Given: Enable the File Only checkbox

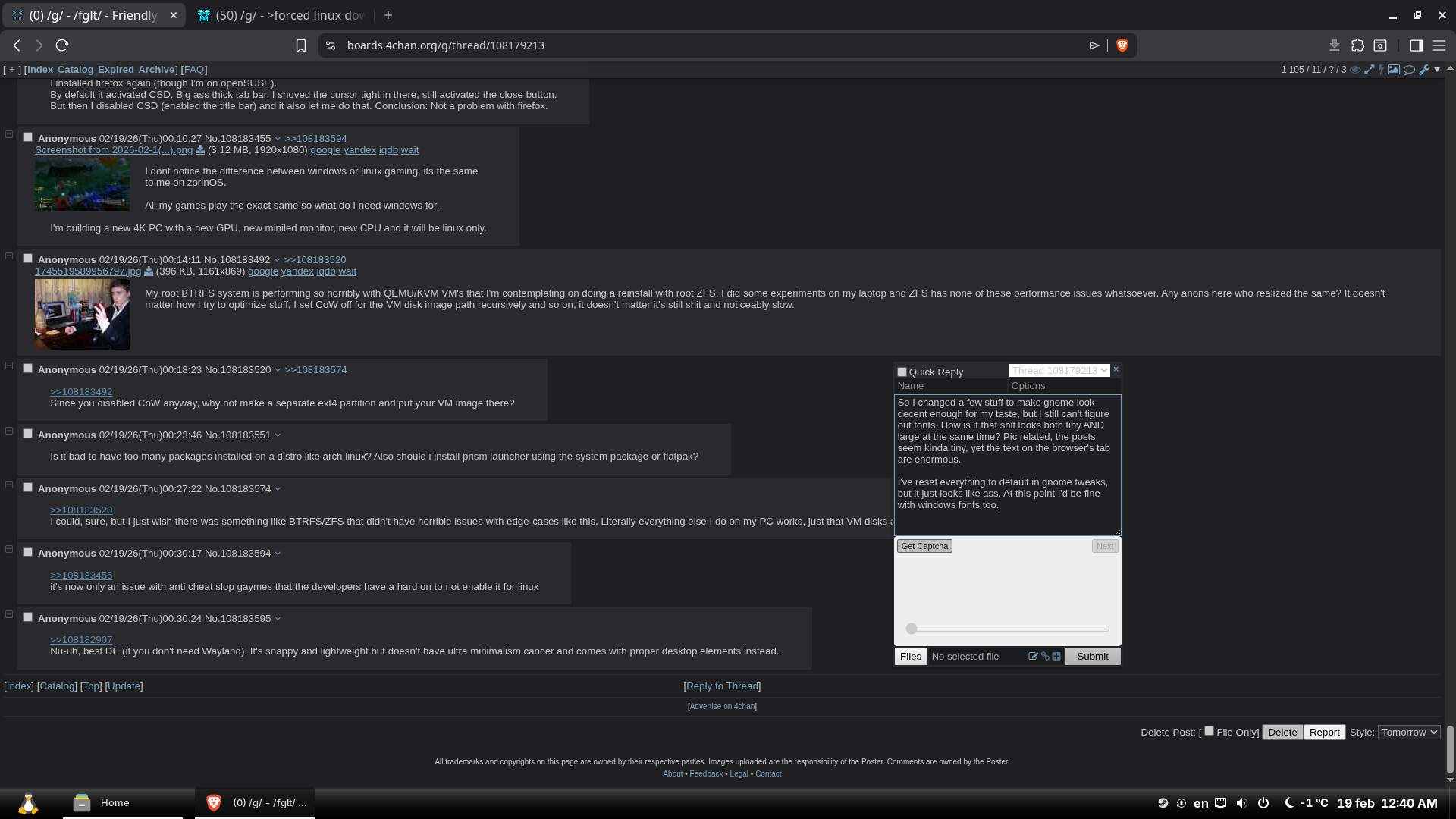Looking at the screenshot, I should point(1210,731).
